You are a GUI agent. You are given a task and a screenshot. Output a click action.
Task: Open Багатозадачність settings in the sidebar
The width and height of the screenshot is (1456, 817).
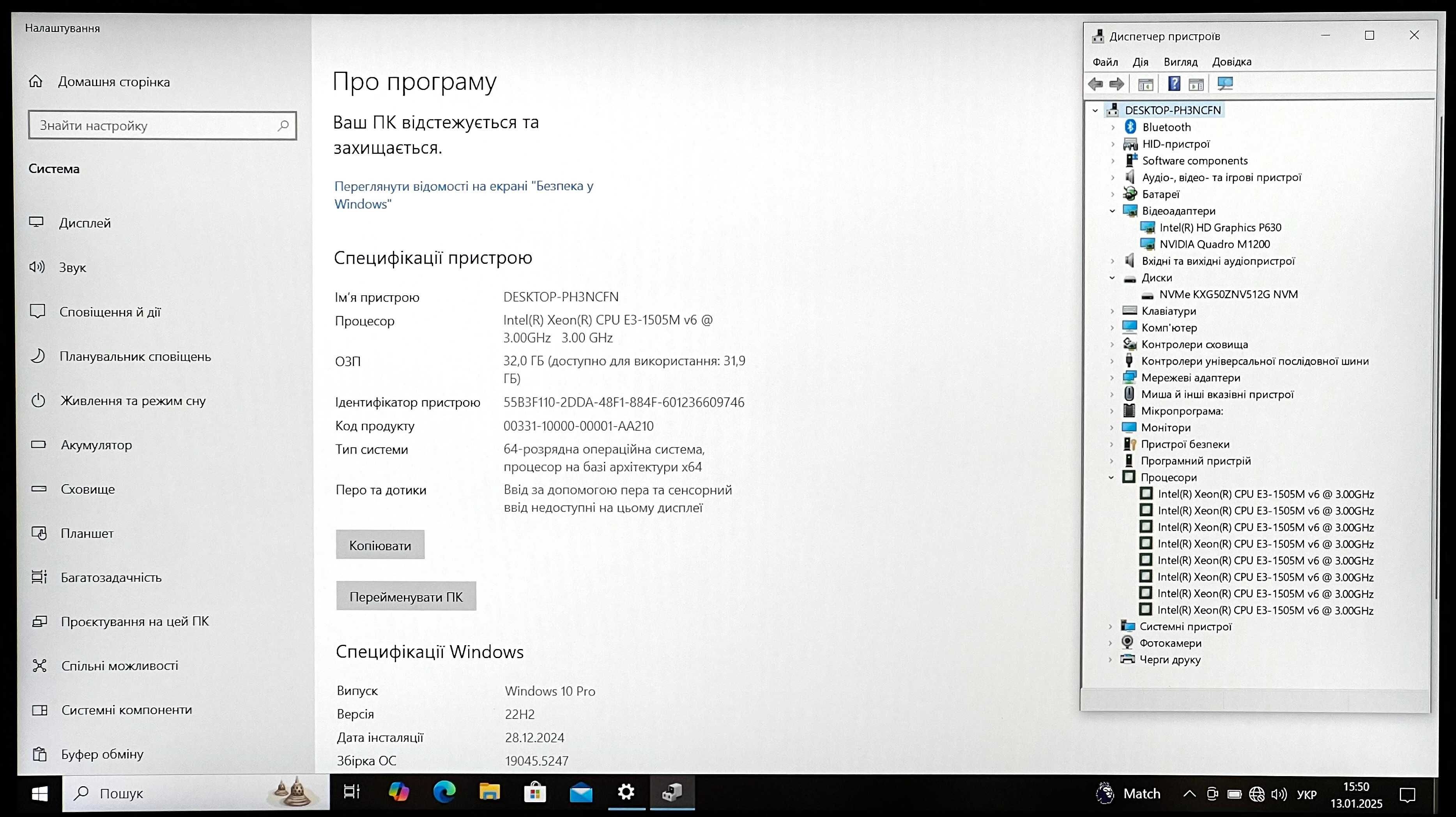tap(96, 577)
